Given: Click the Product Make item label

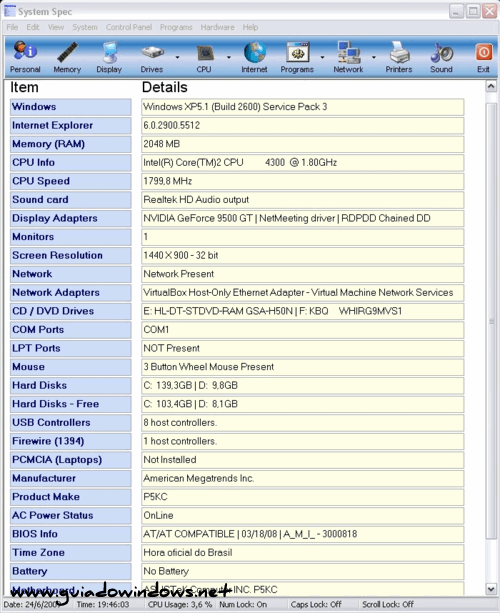Looking at the screenshot, I should 71,497.
